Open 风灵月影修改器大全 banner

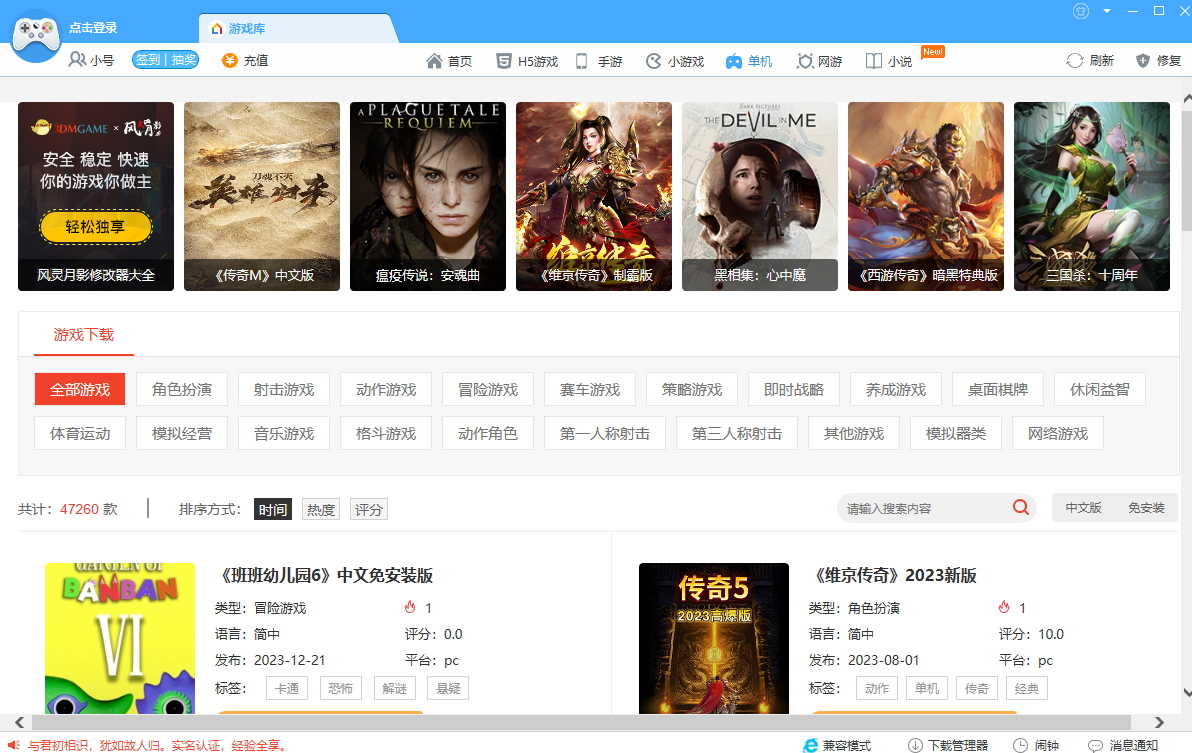click(x=96, y=196)
